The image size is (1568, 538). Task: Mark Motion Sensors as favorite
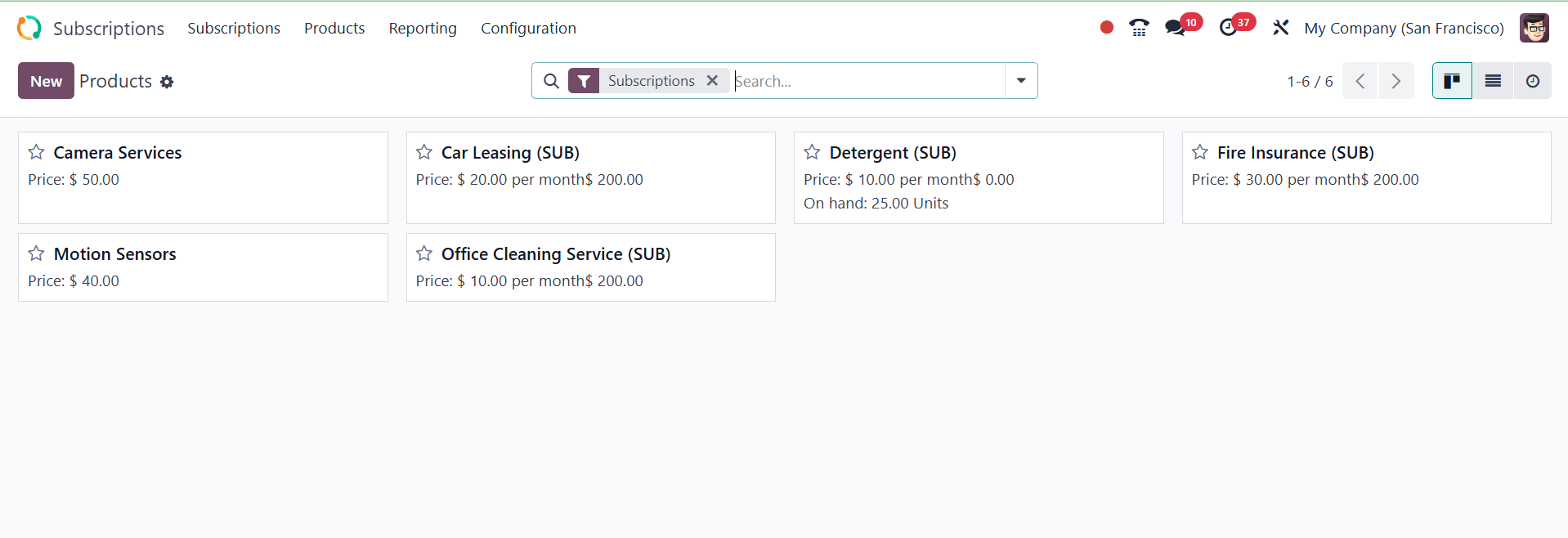tap(37, 254)
